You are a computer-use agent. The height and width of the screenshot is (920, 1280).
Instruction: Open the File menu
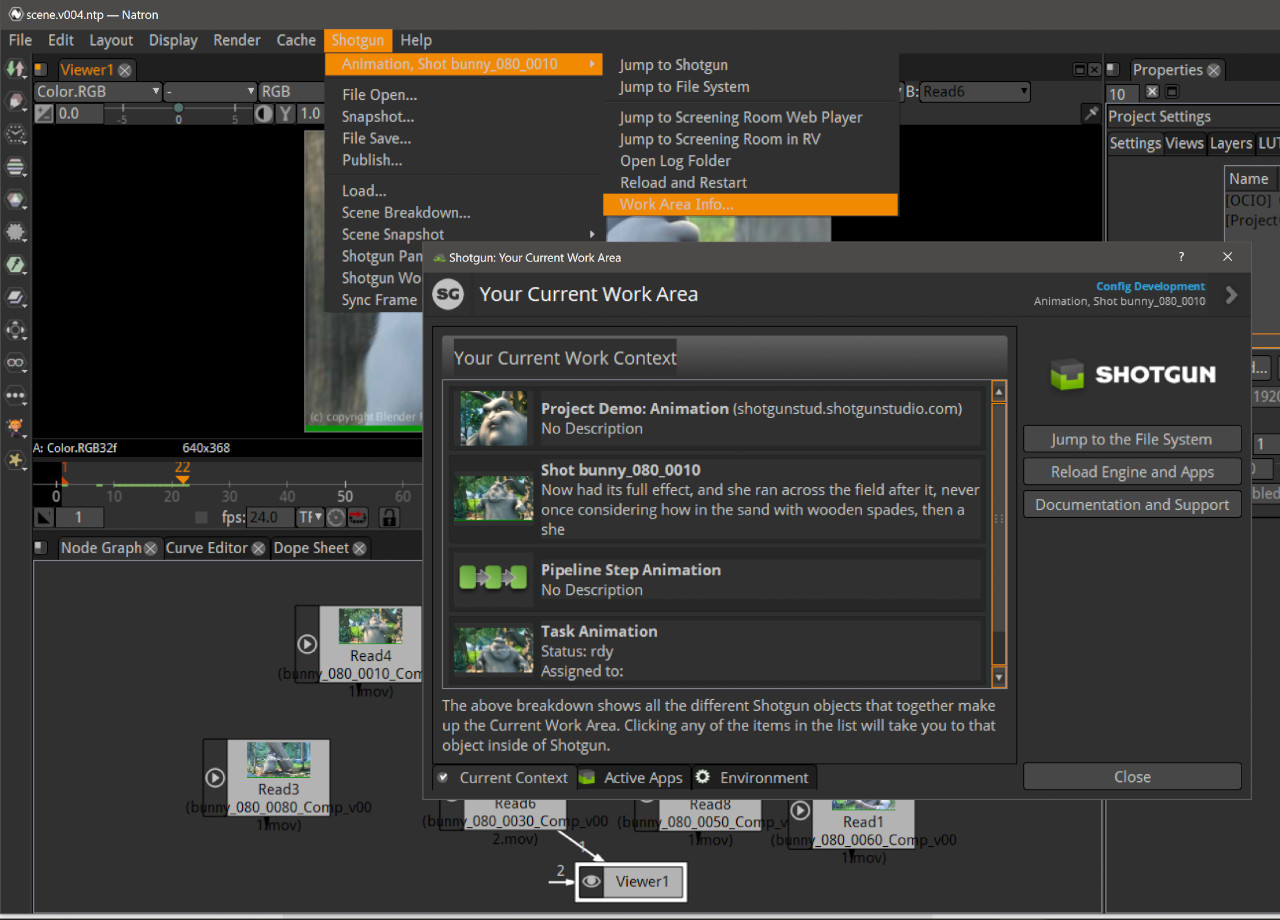click(20, 40)
